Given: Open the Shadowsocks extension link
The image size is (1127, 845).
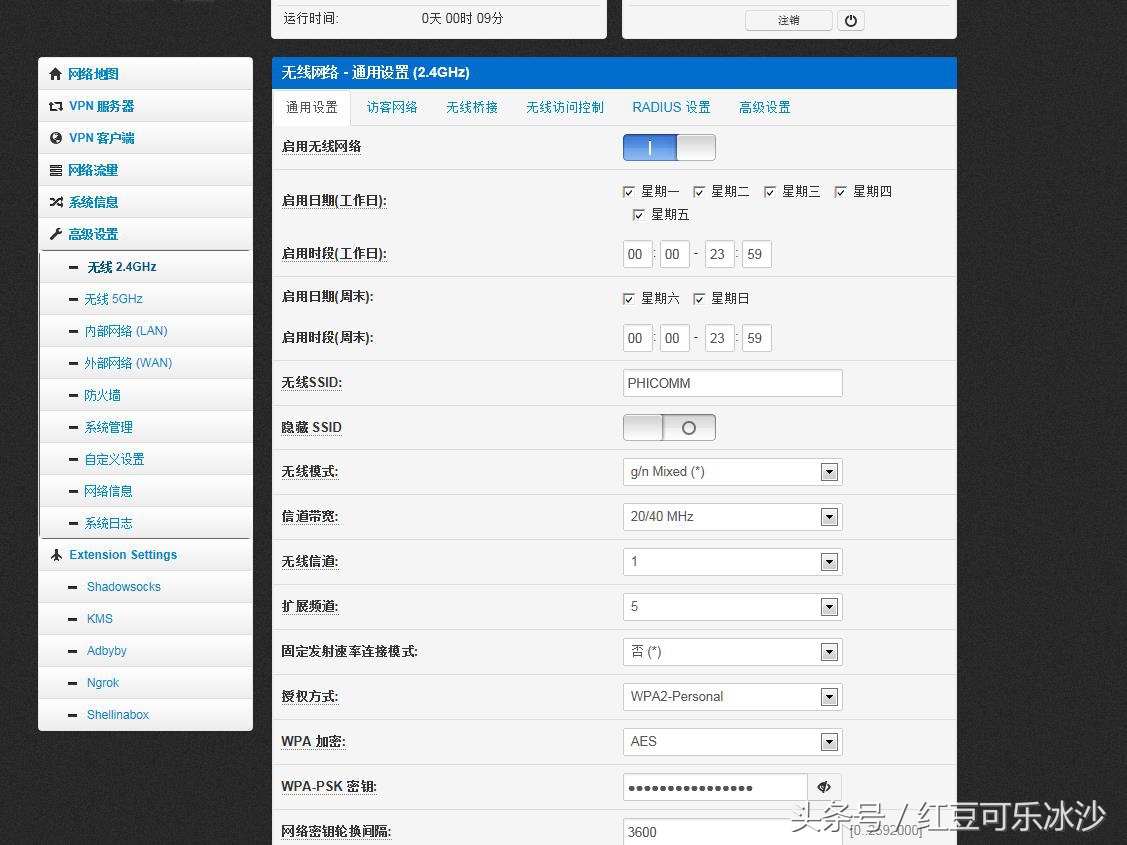Looking at the screenshot, I should (x=123, y=586).
